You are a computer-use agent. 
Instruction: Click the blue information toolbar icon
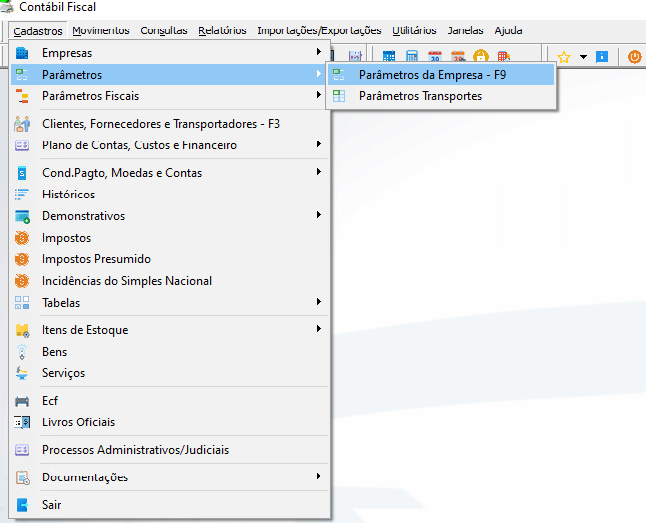coord(602,56)
